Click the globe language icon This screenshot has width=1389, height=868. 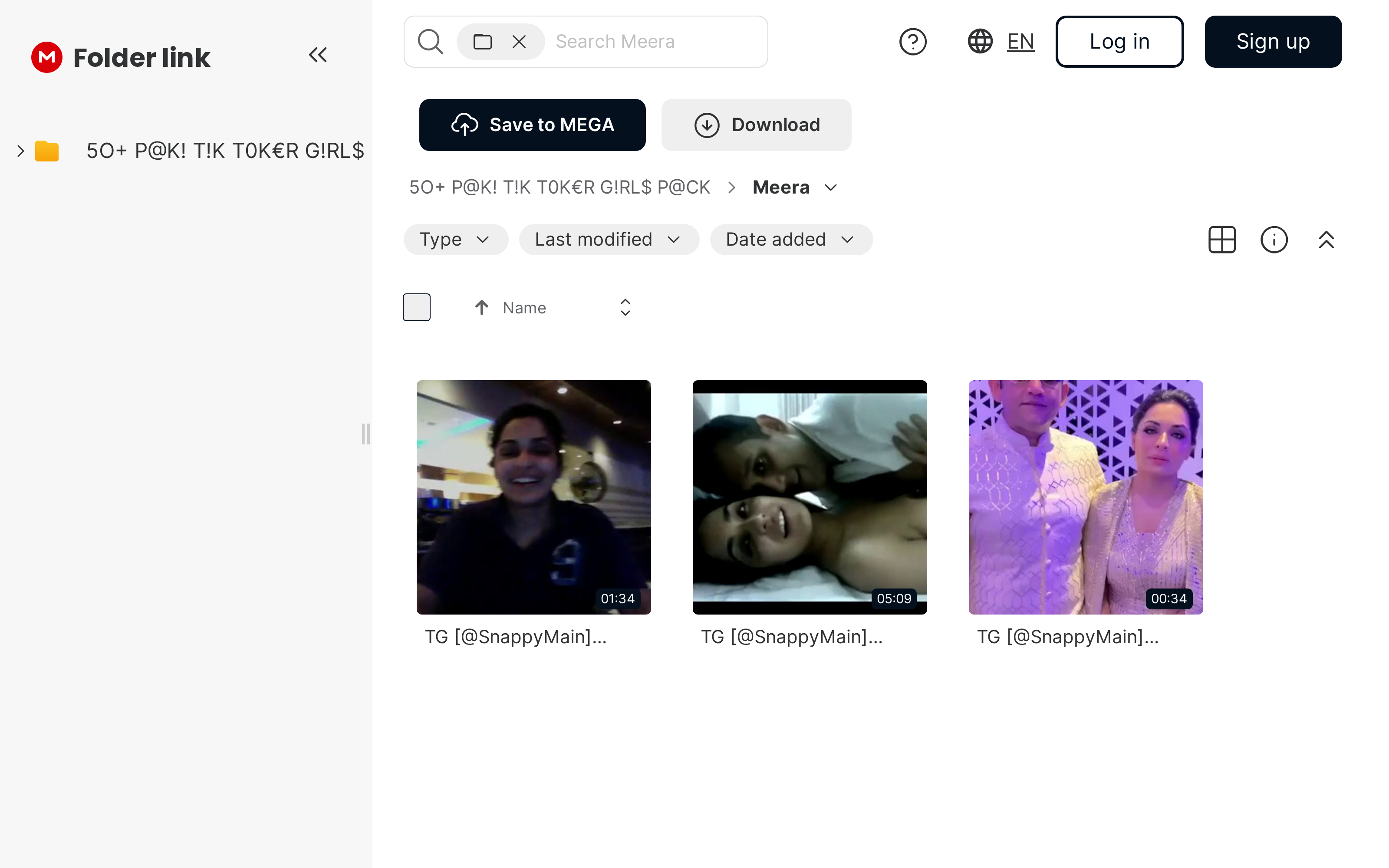point(980,41)
